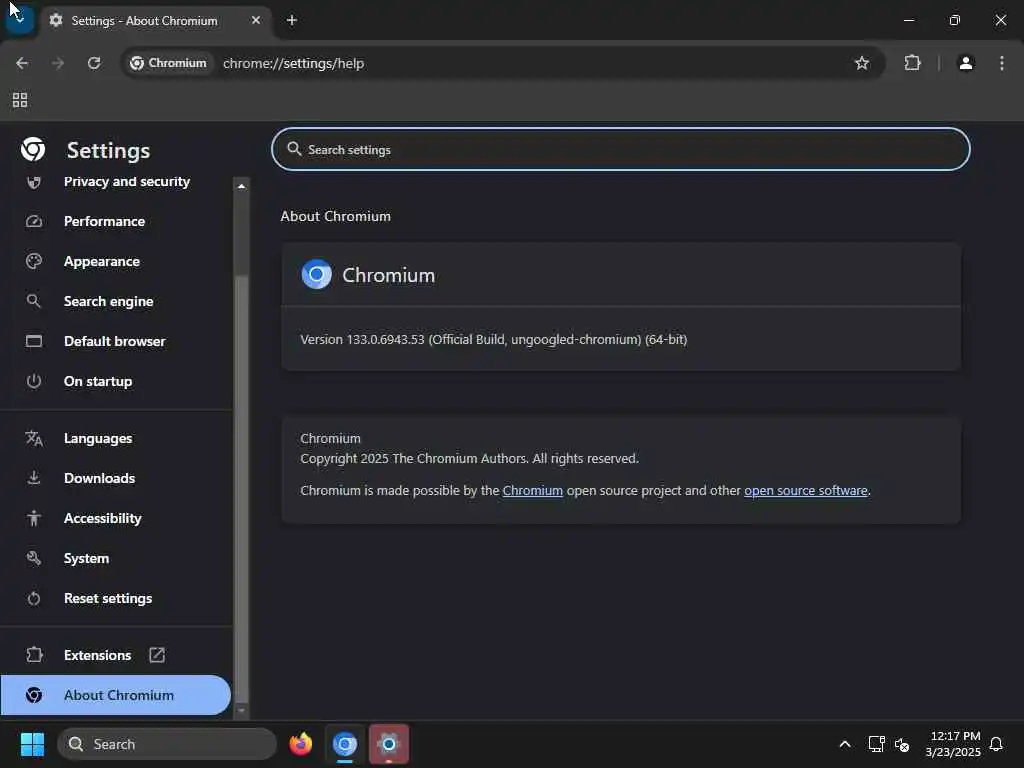
Task: Open the three-dot Chromium menu
Action: 1002,63
